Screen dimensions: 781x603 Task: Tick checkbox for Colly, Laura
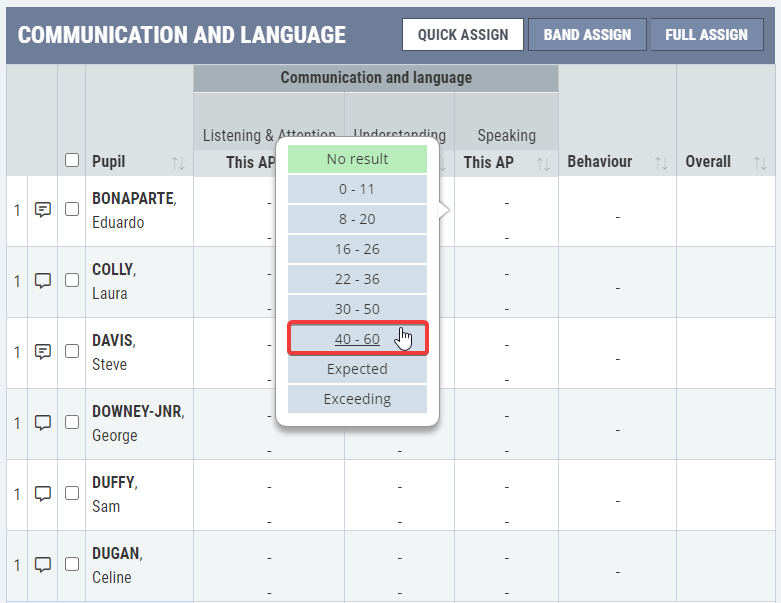[72, 280]
